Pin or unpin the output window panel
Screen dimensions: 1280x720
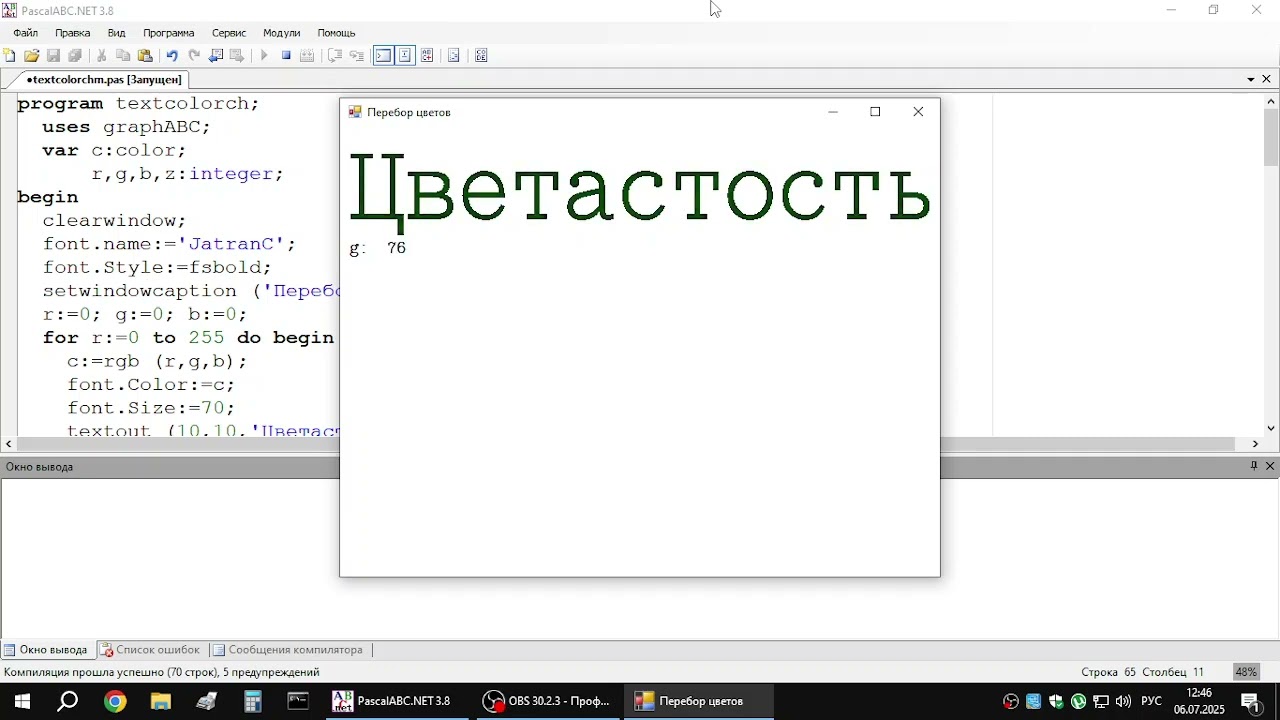[x=1254, y=466]
